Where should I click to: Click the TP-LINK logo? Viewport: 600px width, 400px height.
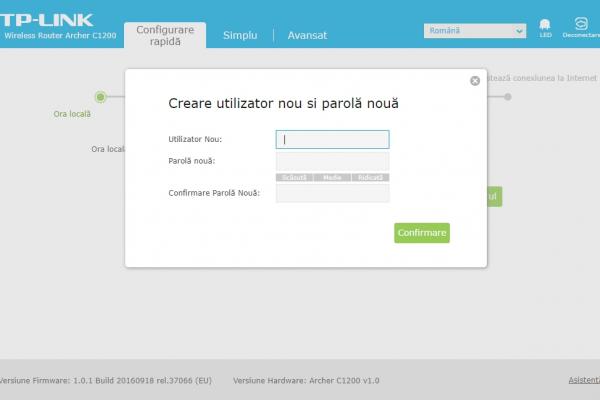coord(46,20)
